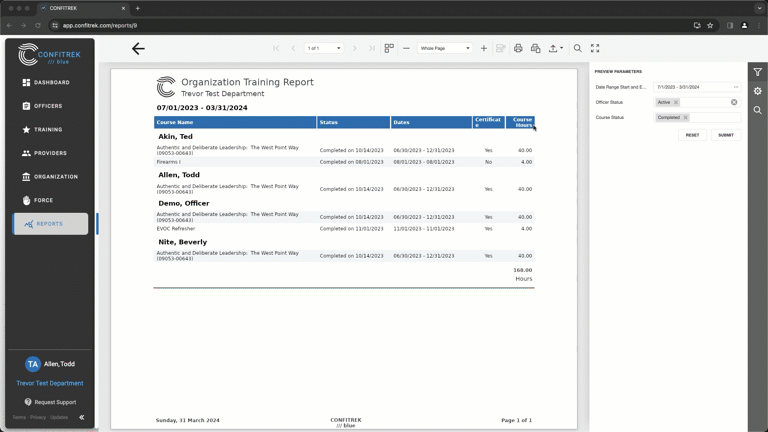The height and width of the screenshot is (432, 768).
Task: Open the filter parameters panel icon
Action: pos(758,72)
